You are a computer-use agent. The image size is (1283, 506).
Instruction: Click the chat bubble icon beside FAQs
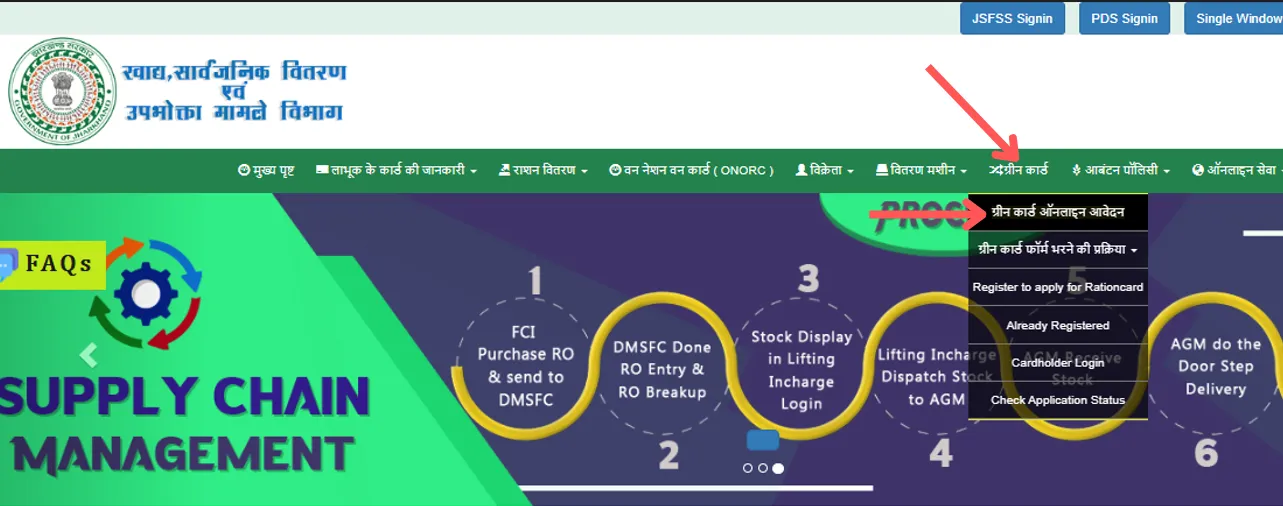pyautogui.click(x=8, y=266)
